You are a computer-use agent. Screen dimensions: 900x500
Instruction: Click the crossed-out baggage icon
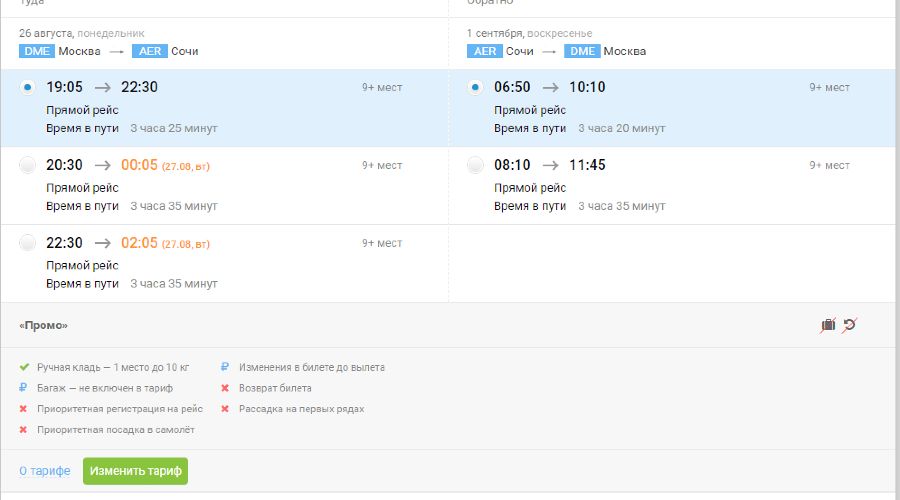click(828, 325)
